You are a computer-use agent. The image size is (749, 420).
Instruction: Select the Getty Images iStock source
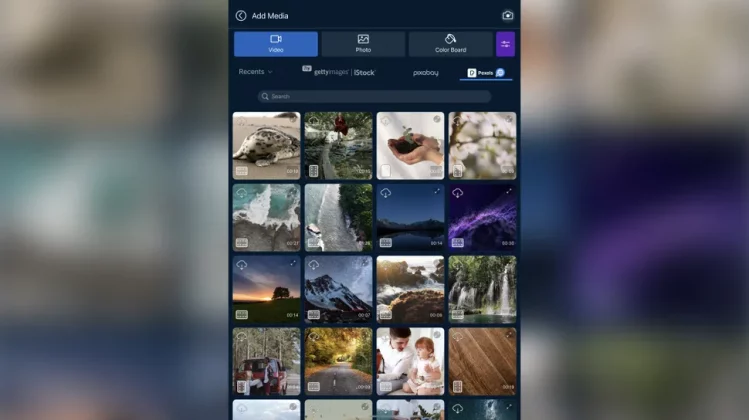pos(342,72)
